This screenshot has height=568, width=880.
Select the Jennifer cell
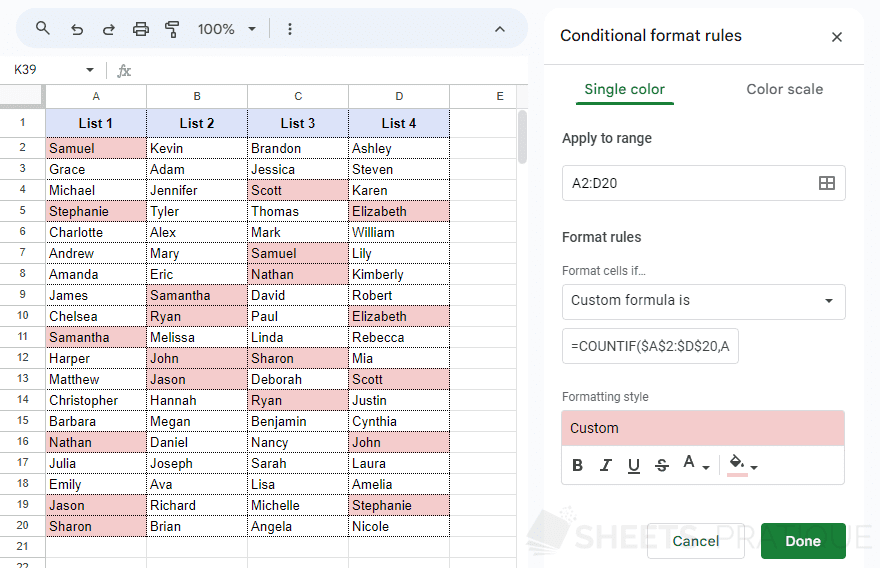coord(197,190)
